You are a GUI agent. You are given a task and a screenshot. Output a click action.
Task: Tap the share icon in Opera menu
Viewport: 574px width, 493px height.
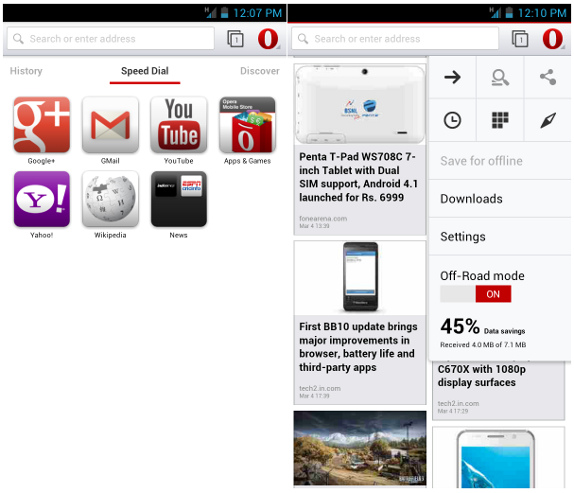tap(548, 77)
